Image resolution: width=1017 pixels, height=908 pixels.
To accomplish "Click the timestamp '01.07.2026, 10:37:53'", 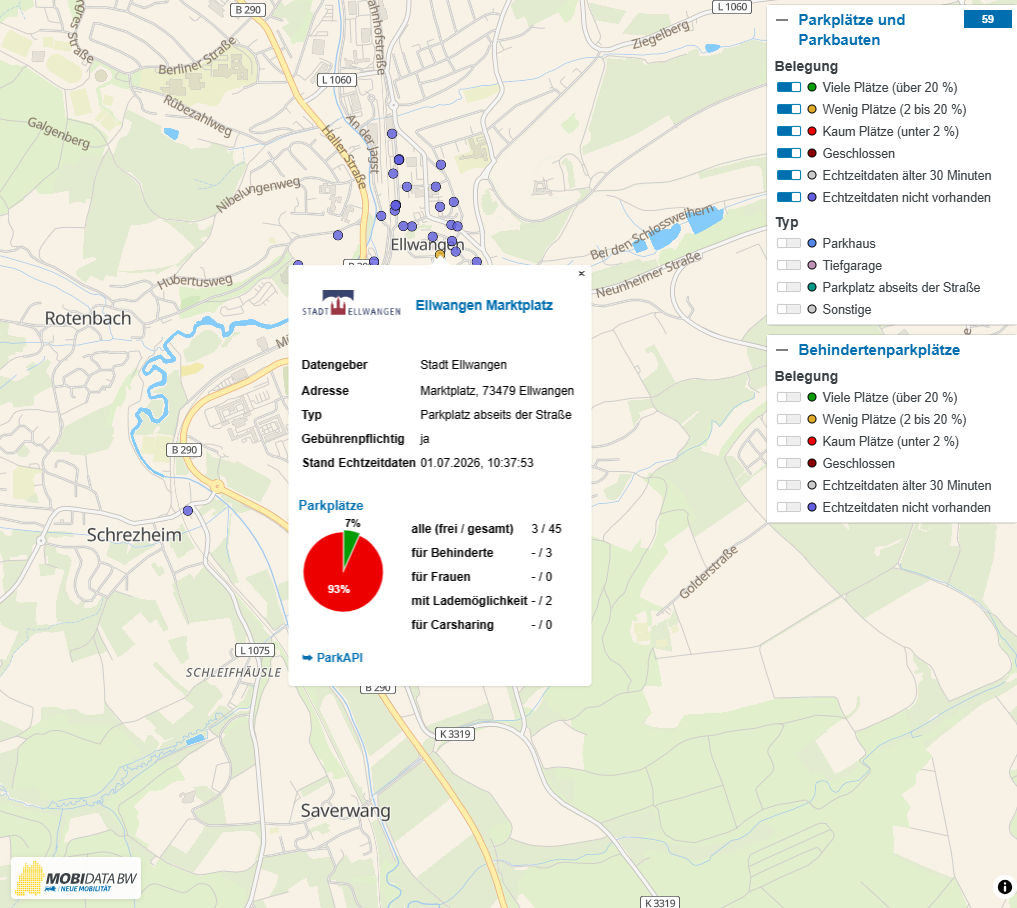I will tap(477, 462).
